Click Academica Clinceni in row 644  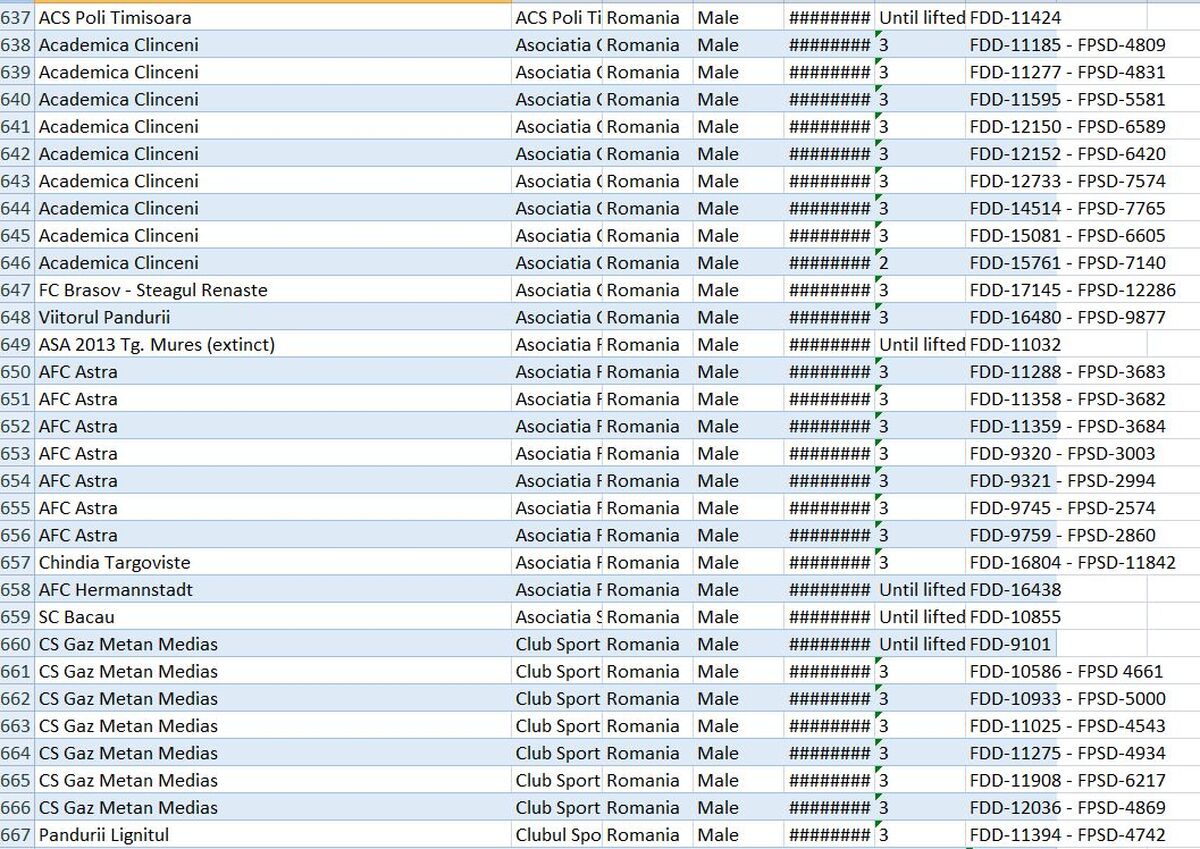[x=273, y=208]
